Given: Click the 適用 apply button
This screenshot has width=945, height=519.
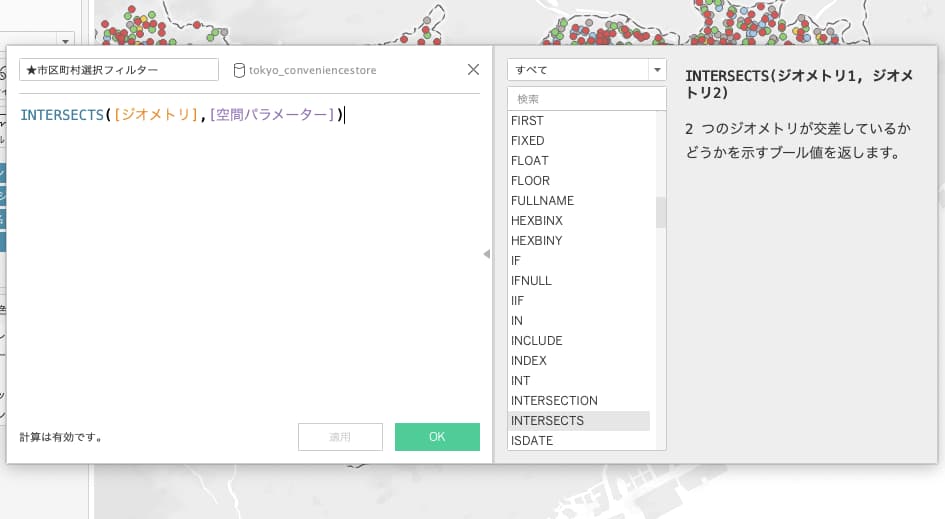Looking at the screenshot, I should tap(340, 437).
